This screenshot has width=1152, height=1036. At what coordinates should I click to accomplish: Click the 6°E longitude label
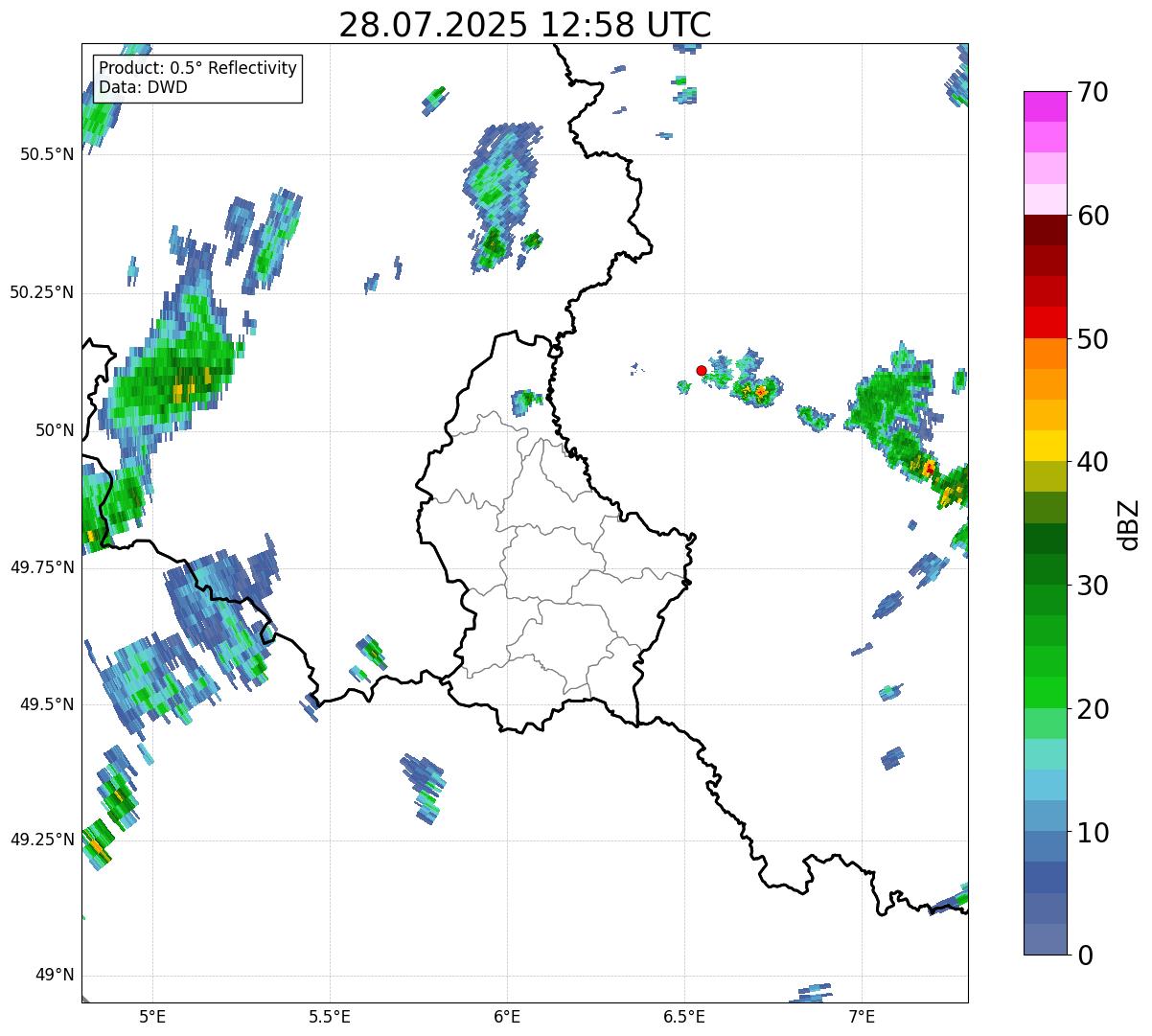507,1016
